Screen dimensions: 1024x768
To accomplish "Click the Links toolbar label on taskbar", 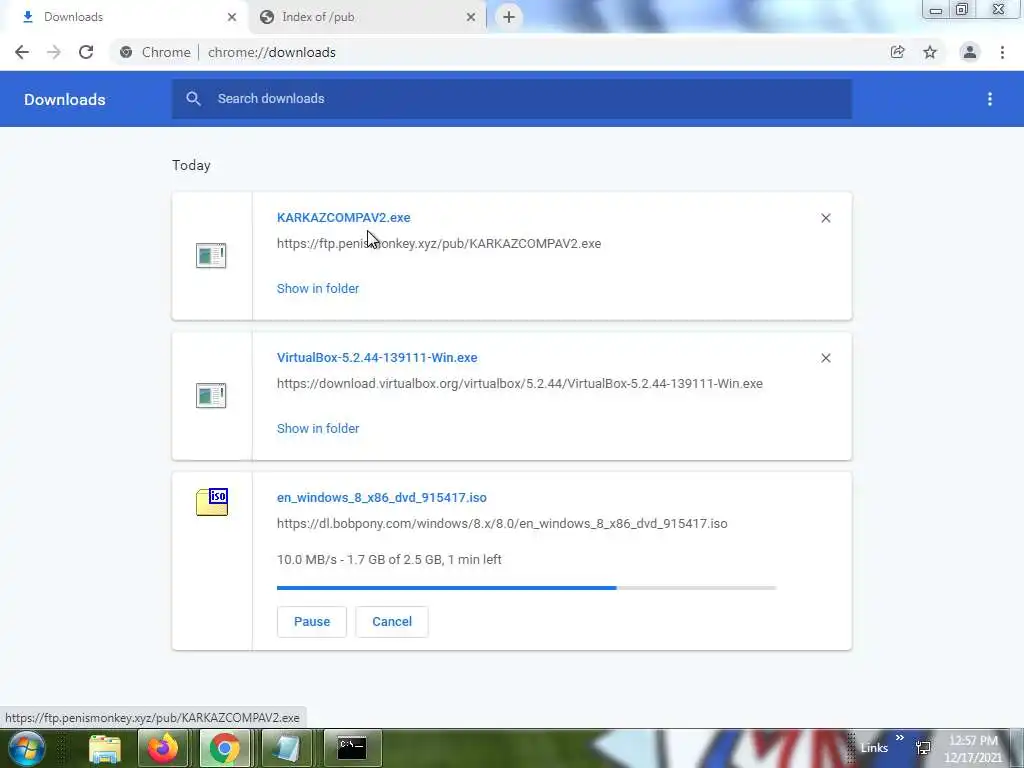I will click(x=874, y=748).
